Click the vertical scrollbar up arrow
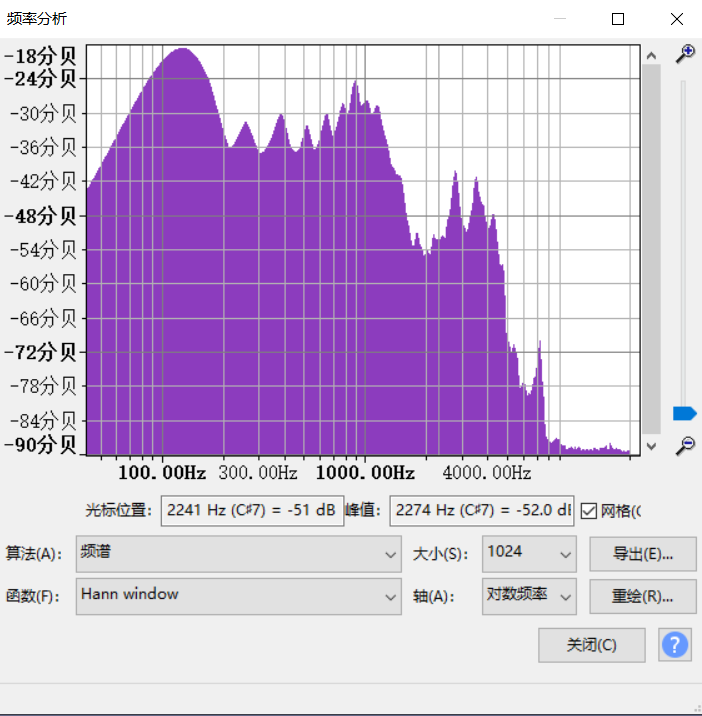Screen dimensions: 702x716 pyautogui.click(x=651, y=56)
